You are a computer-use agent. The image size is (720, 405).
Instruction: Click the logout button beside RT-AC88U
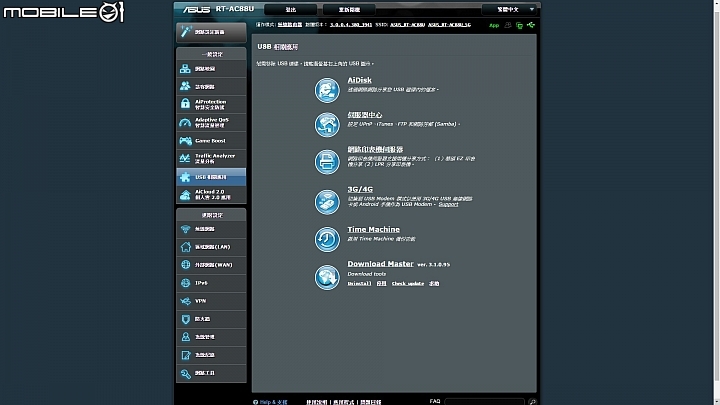291,9
